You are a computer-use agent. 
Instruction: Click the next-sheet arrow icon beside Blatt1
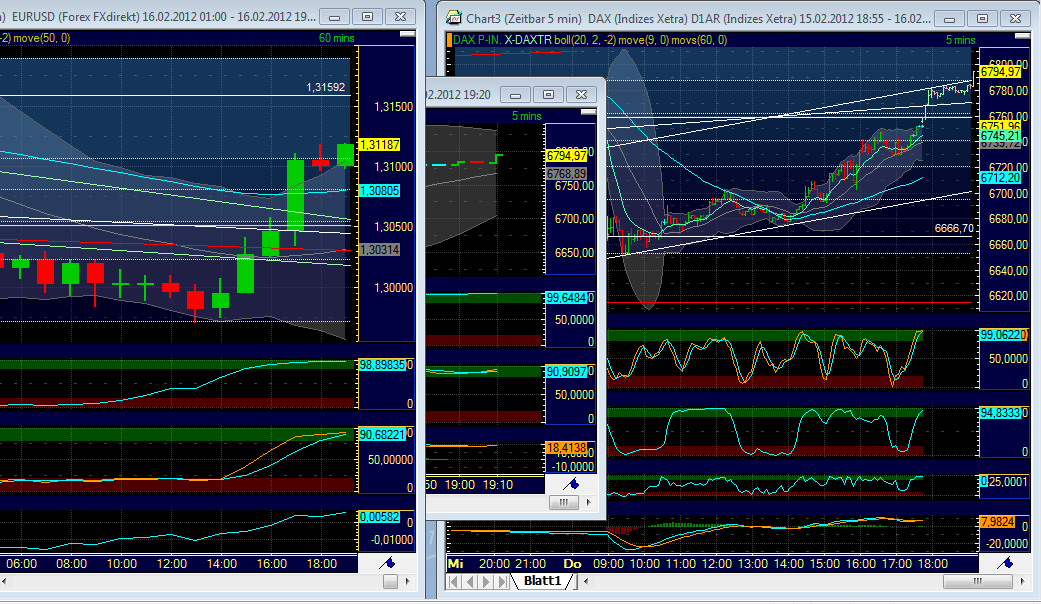[x=485, y=581]
